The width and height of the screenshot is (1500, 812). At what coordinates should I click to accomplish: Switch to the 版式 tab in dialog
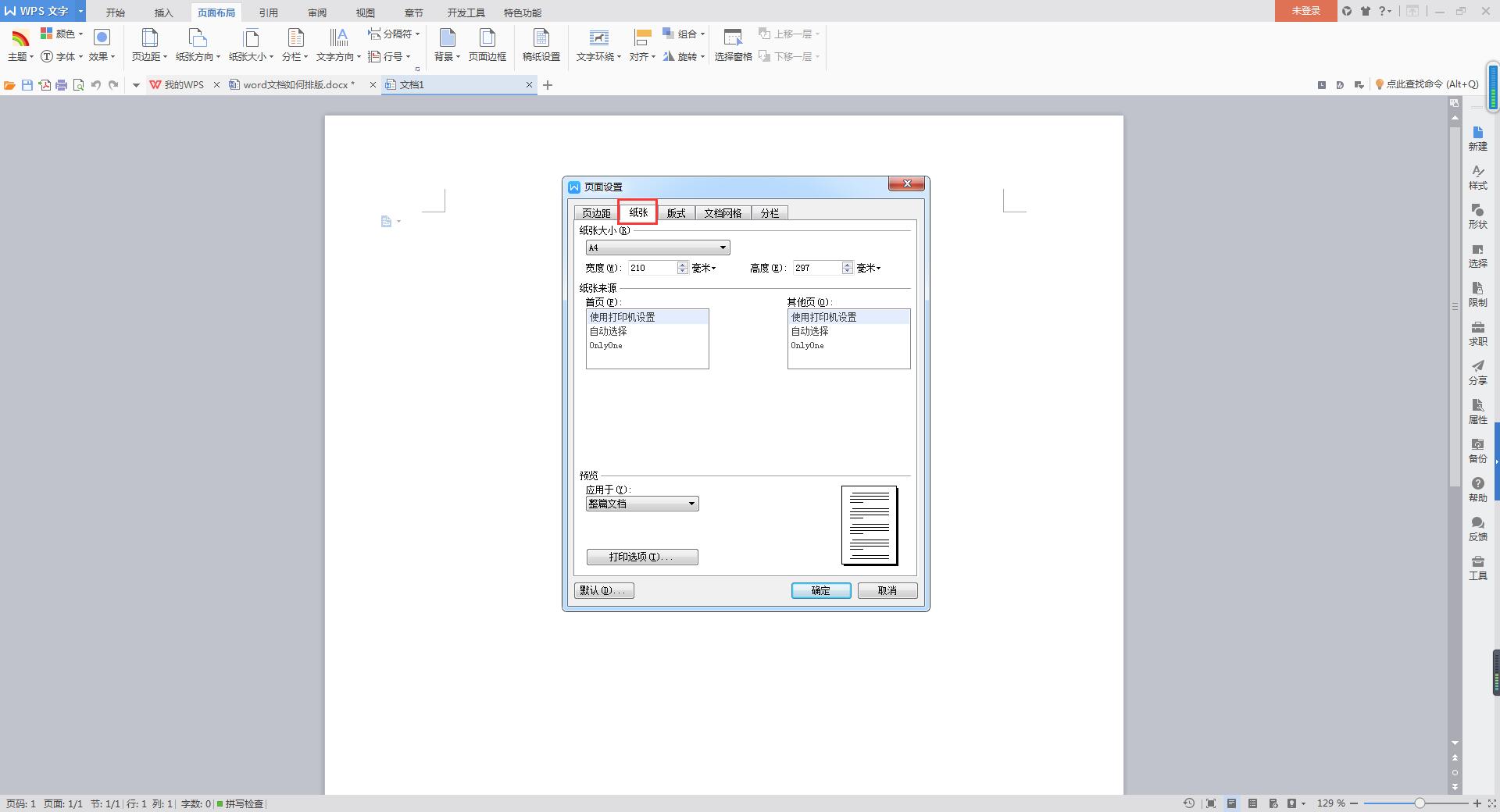pos(676,213)
